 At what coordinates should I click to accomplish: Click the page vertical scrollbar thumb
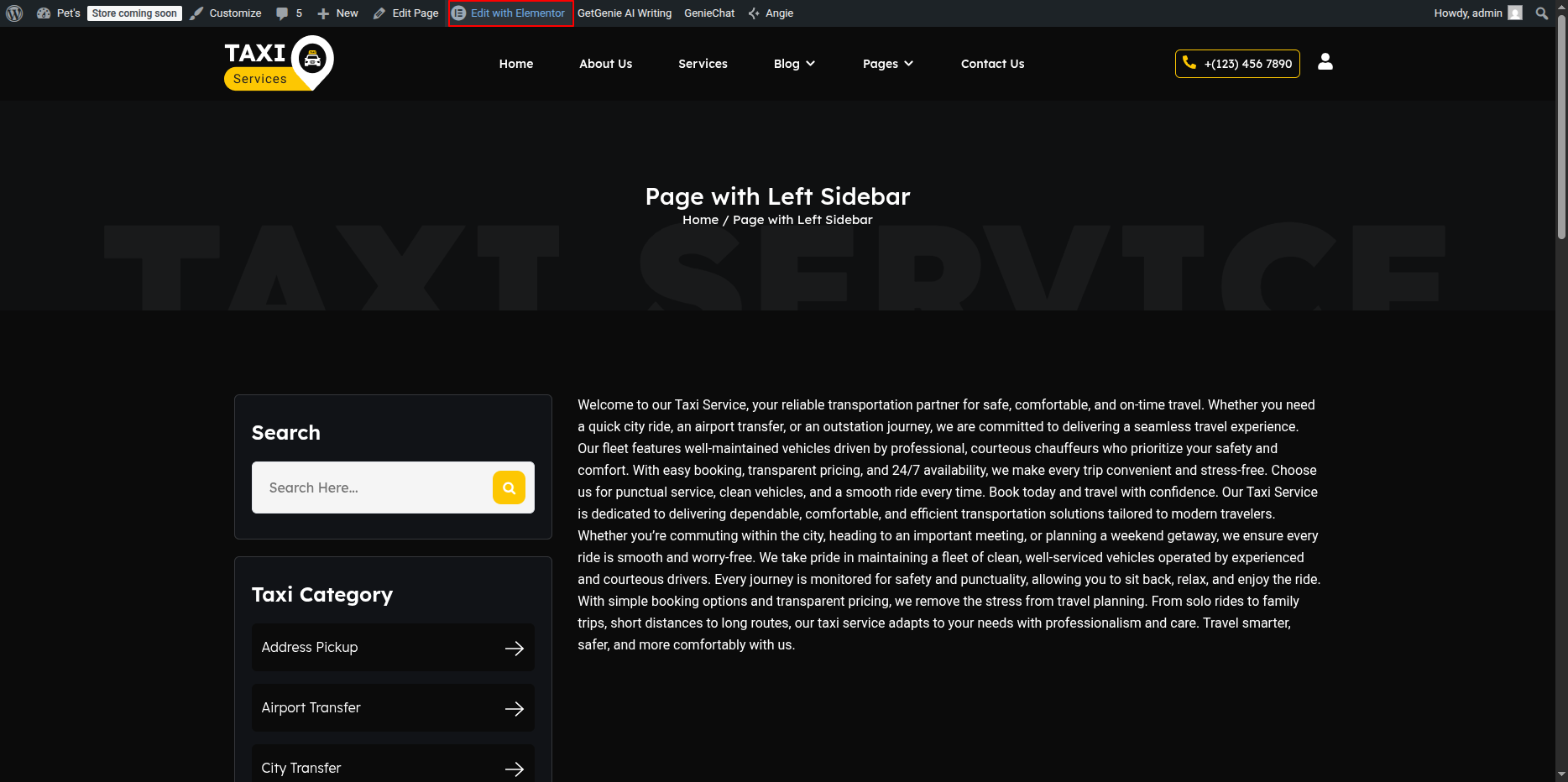click(1561, 126)
